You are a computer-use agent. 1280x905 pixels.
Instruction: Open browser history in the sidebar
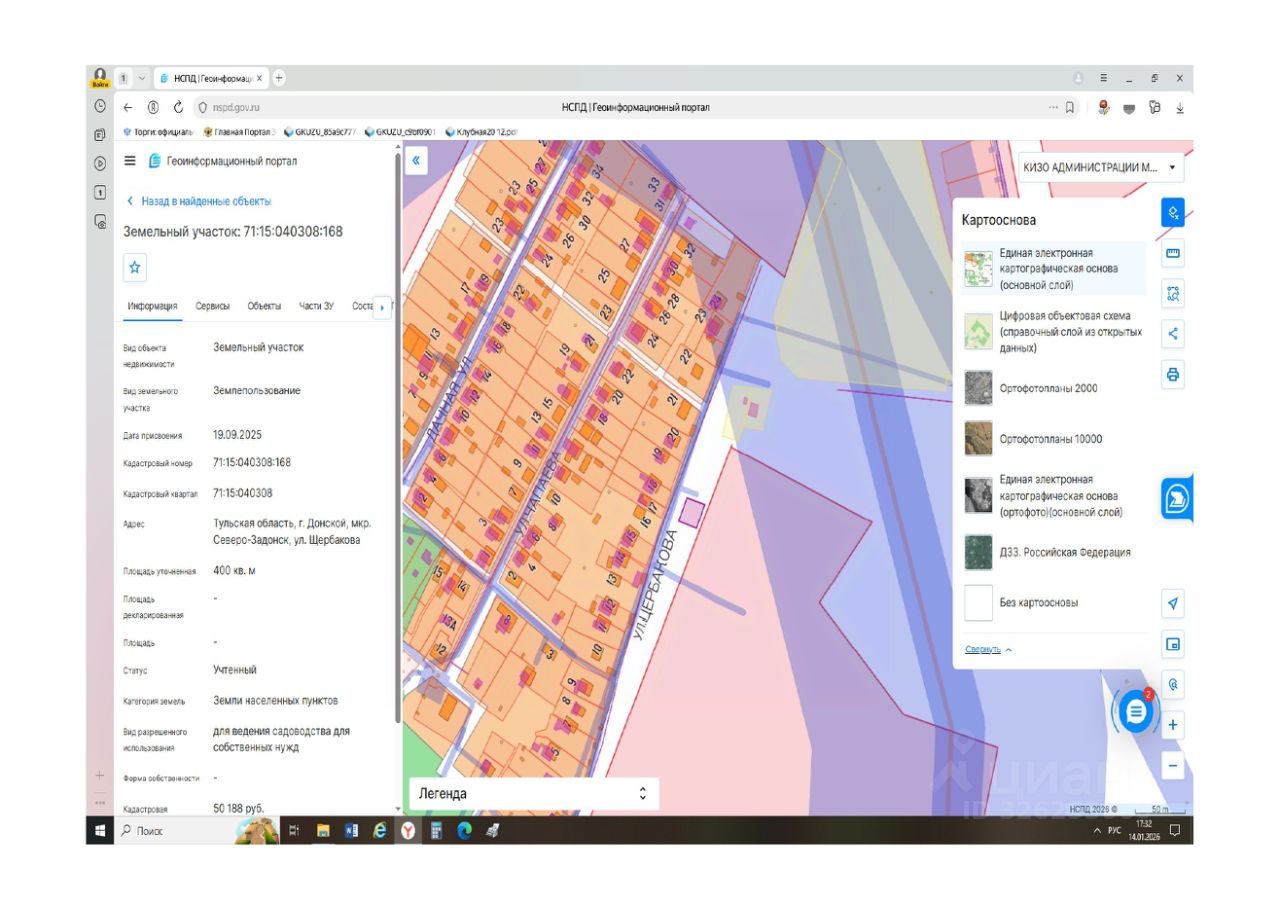(x=100, y=105)
